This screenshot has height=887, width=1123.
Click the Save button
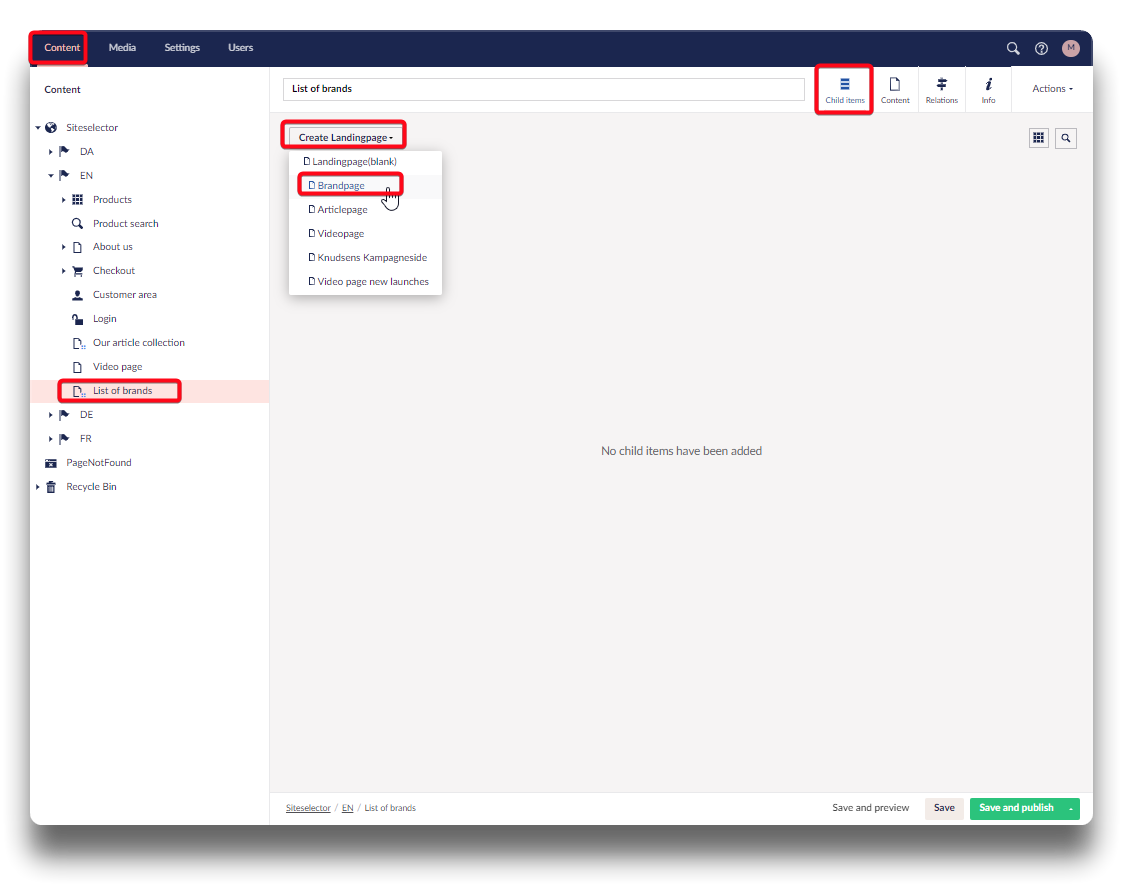(944, 808)
